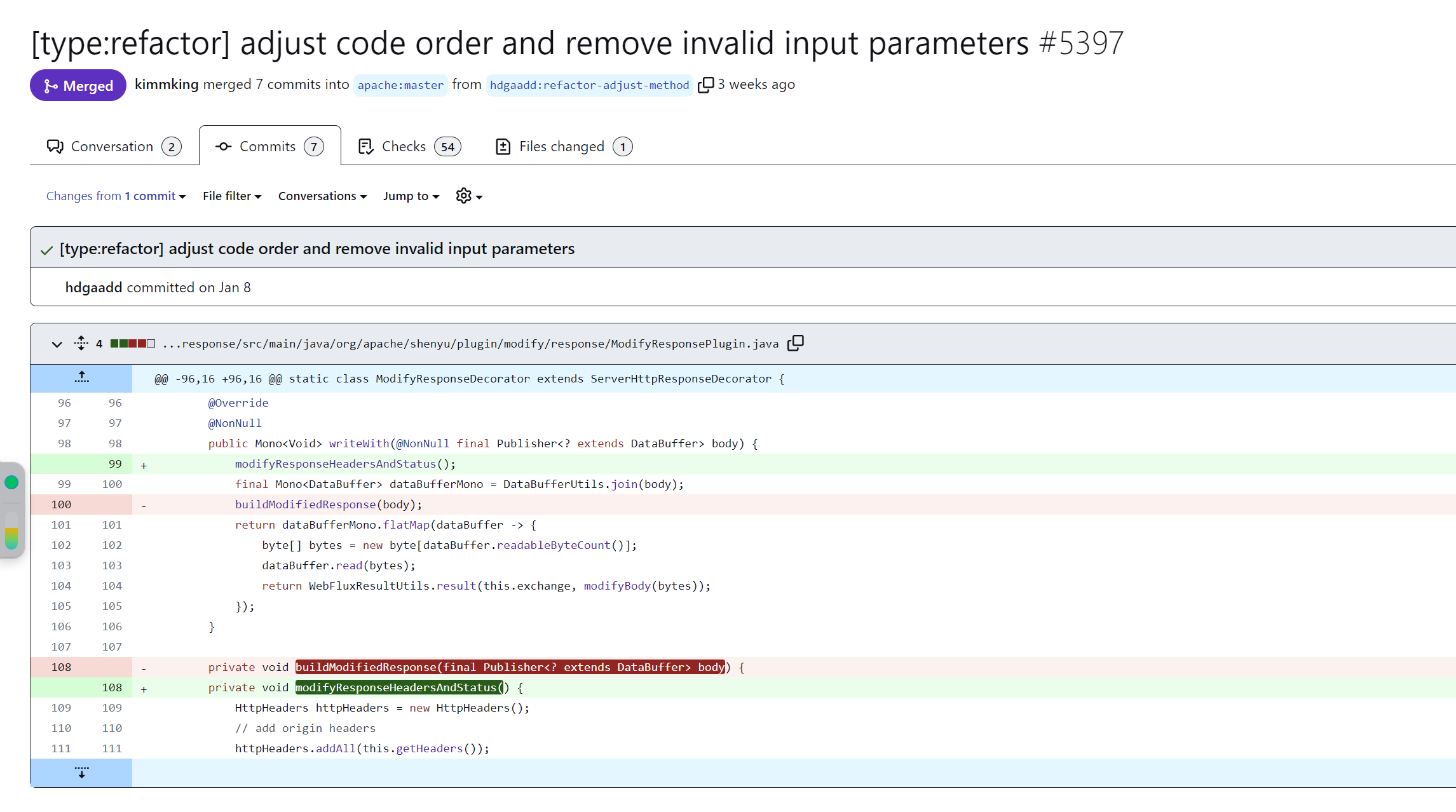Expand the Conversations dropdown
Screen dimensions: 1456x812
click(322, 196)
